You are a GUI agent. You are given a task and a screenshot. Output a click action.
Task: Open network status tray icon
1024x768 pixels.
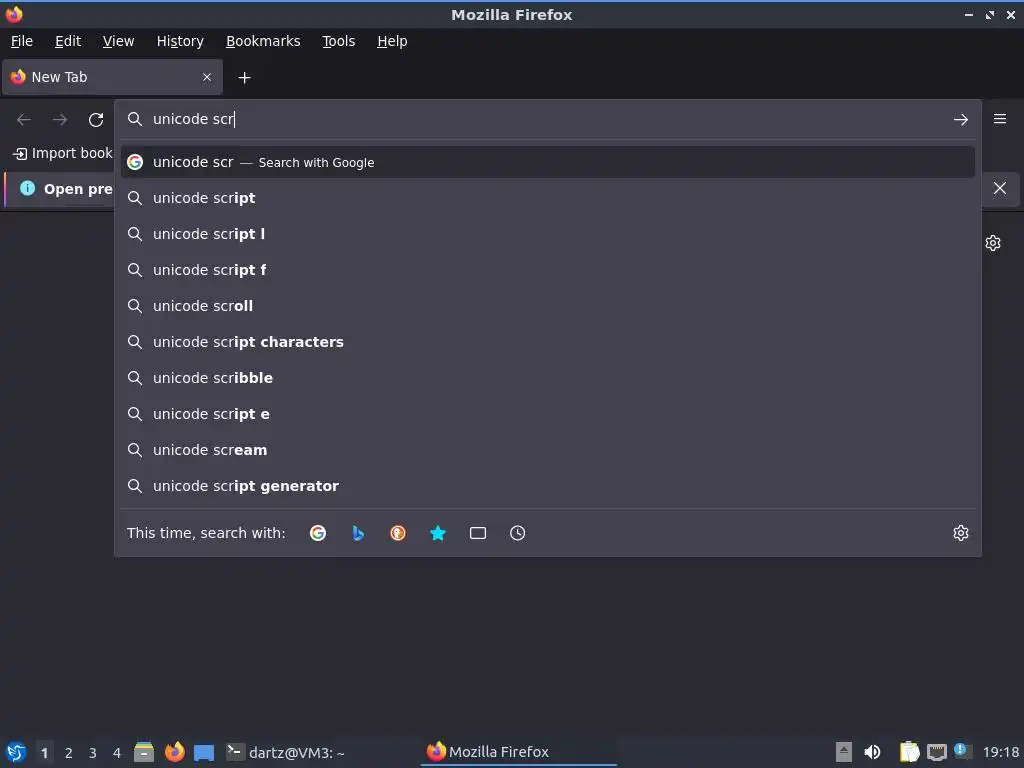936,752
